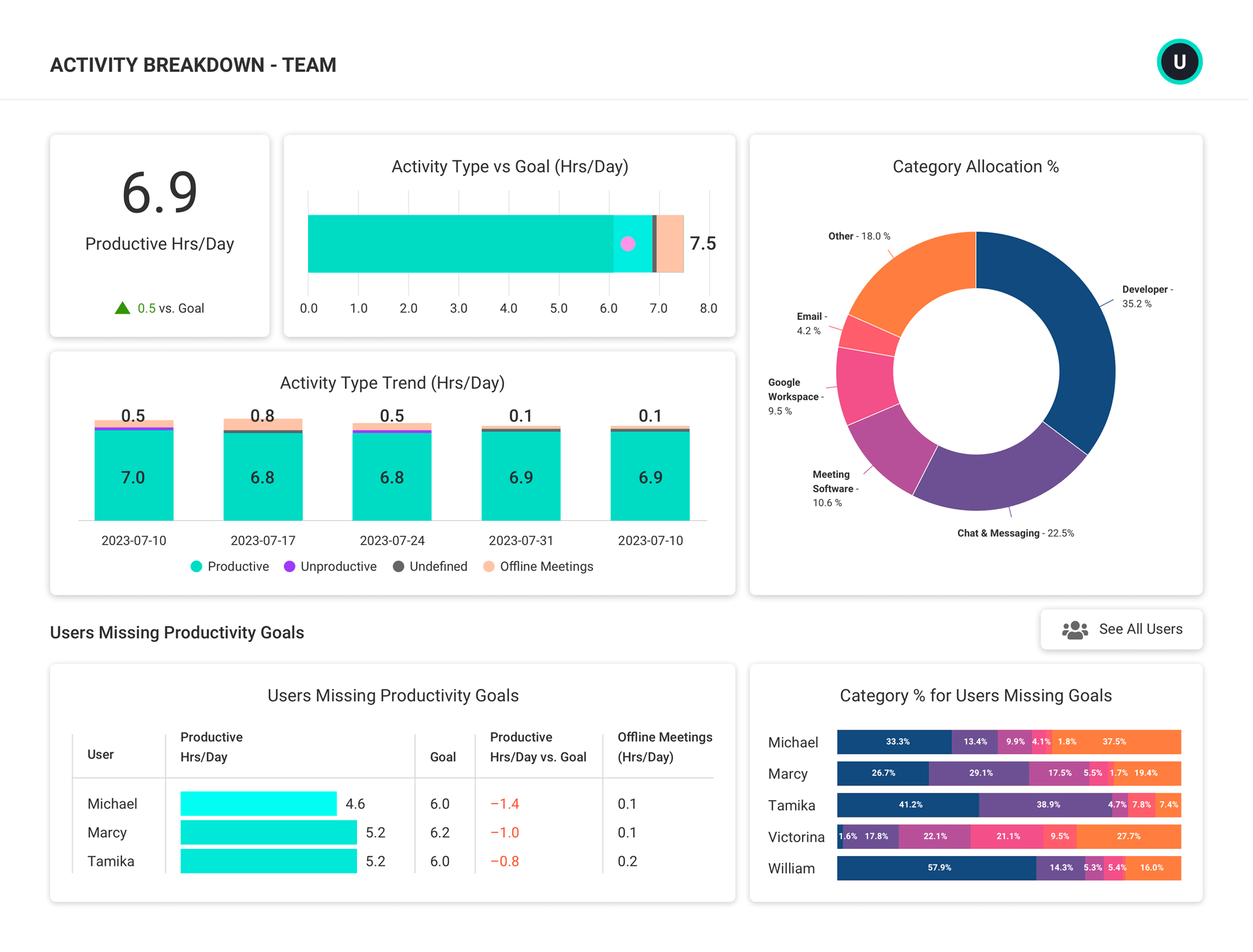The image size is (1253, 952).
Task: Select the Users Missing Productivity Goals heading
Action: click(177, 632)
